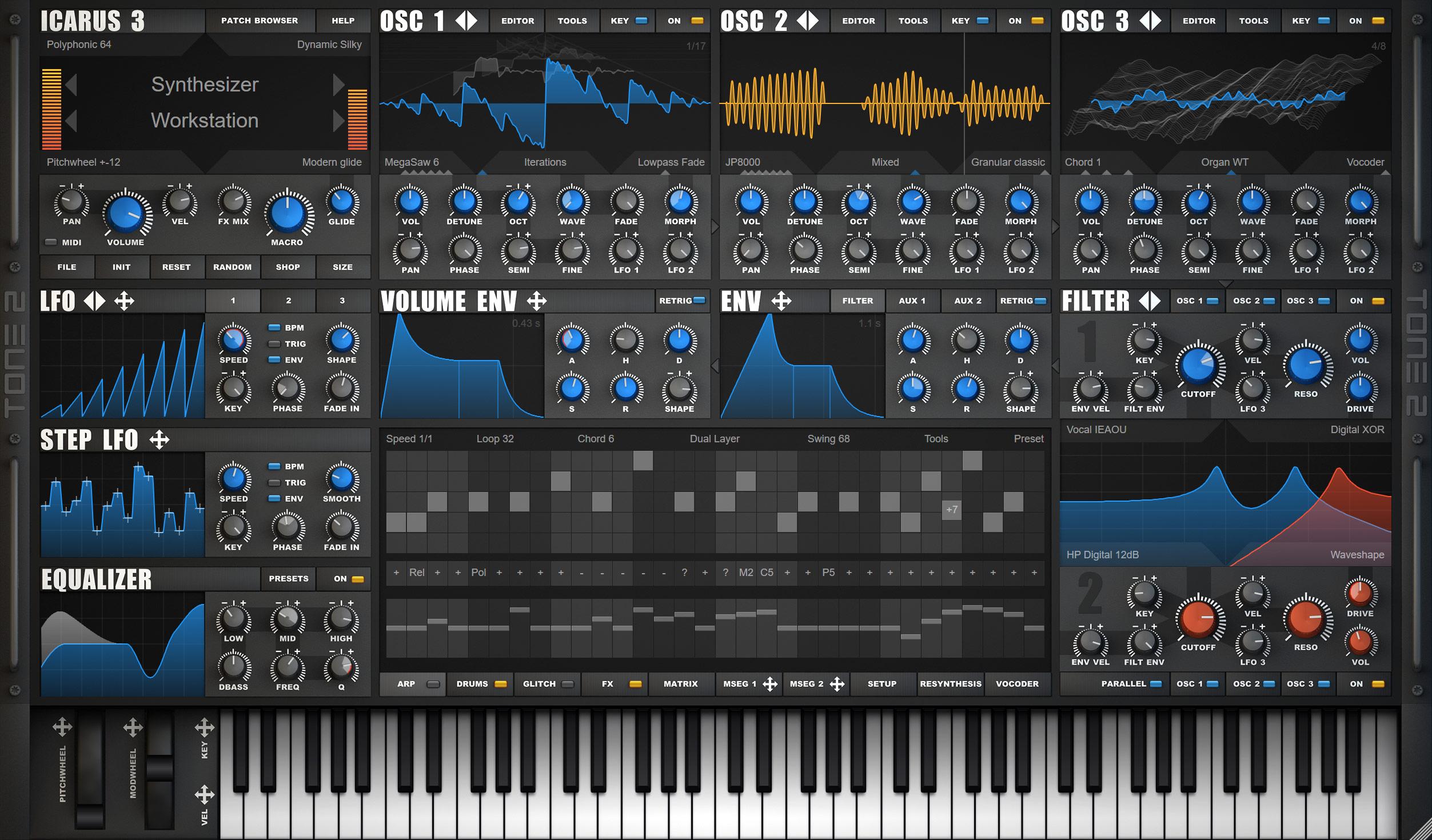Viewport: 1432px width, 840px height.
Task: Open OSC 1 MegaSaw 6 unison dropdown
Action: [412, 162]
